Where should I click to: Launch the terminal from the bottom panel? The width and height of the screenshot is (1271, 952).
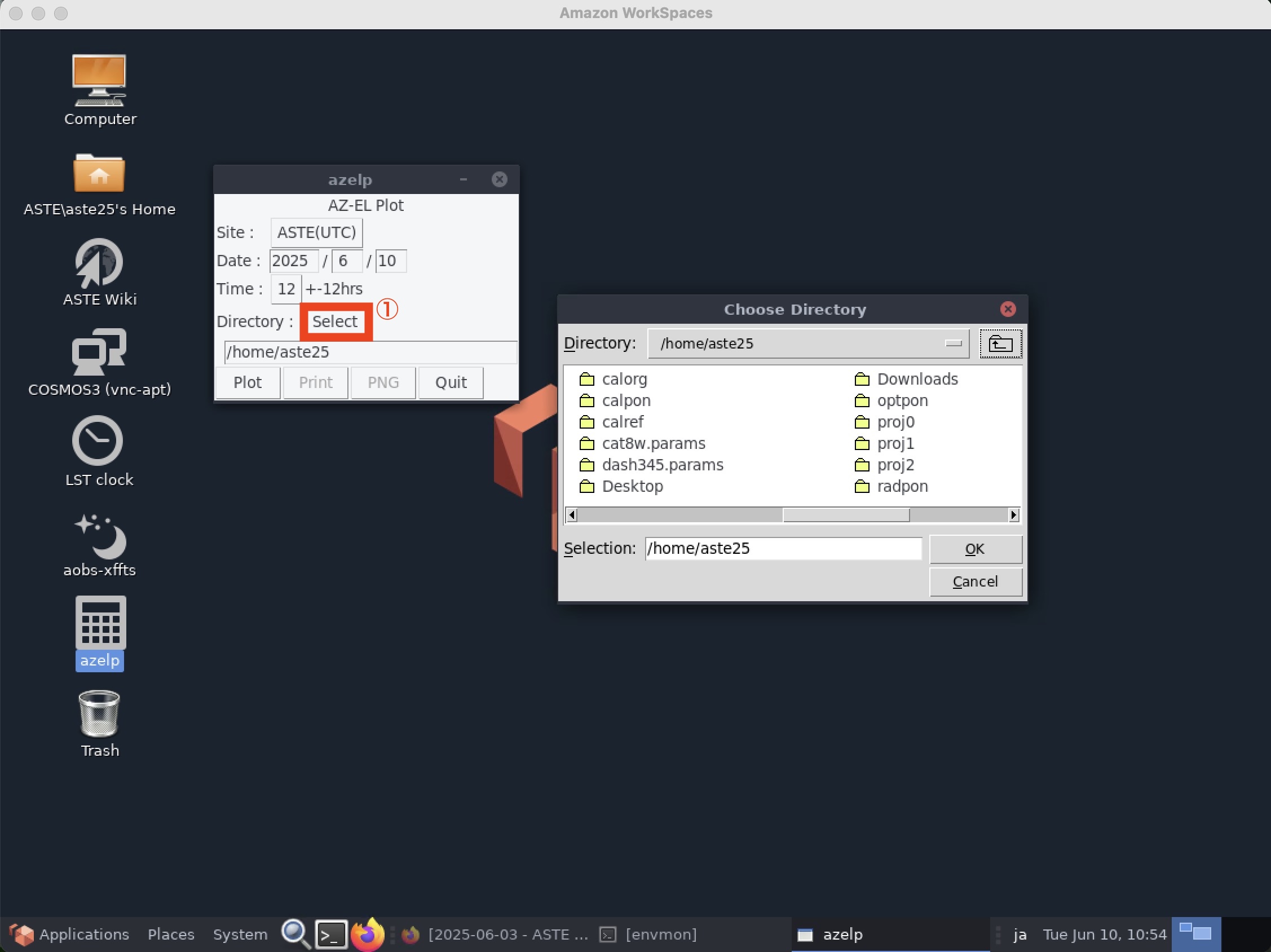point(331,934)
